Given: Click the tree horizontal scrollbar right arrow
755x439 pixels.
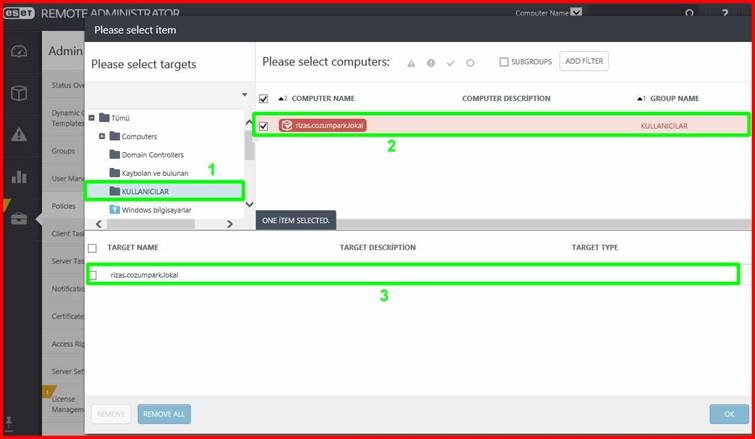Looking at the screenshot, I should point(230,224).
